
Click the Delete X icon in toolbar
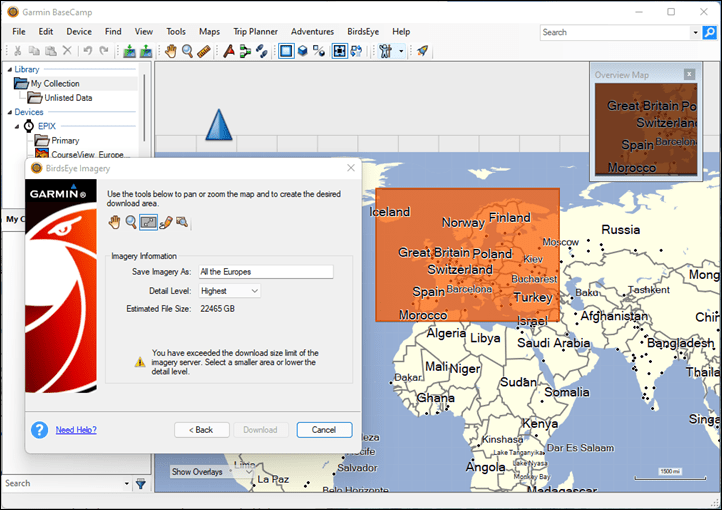(x=67, y=51)
